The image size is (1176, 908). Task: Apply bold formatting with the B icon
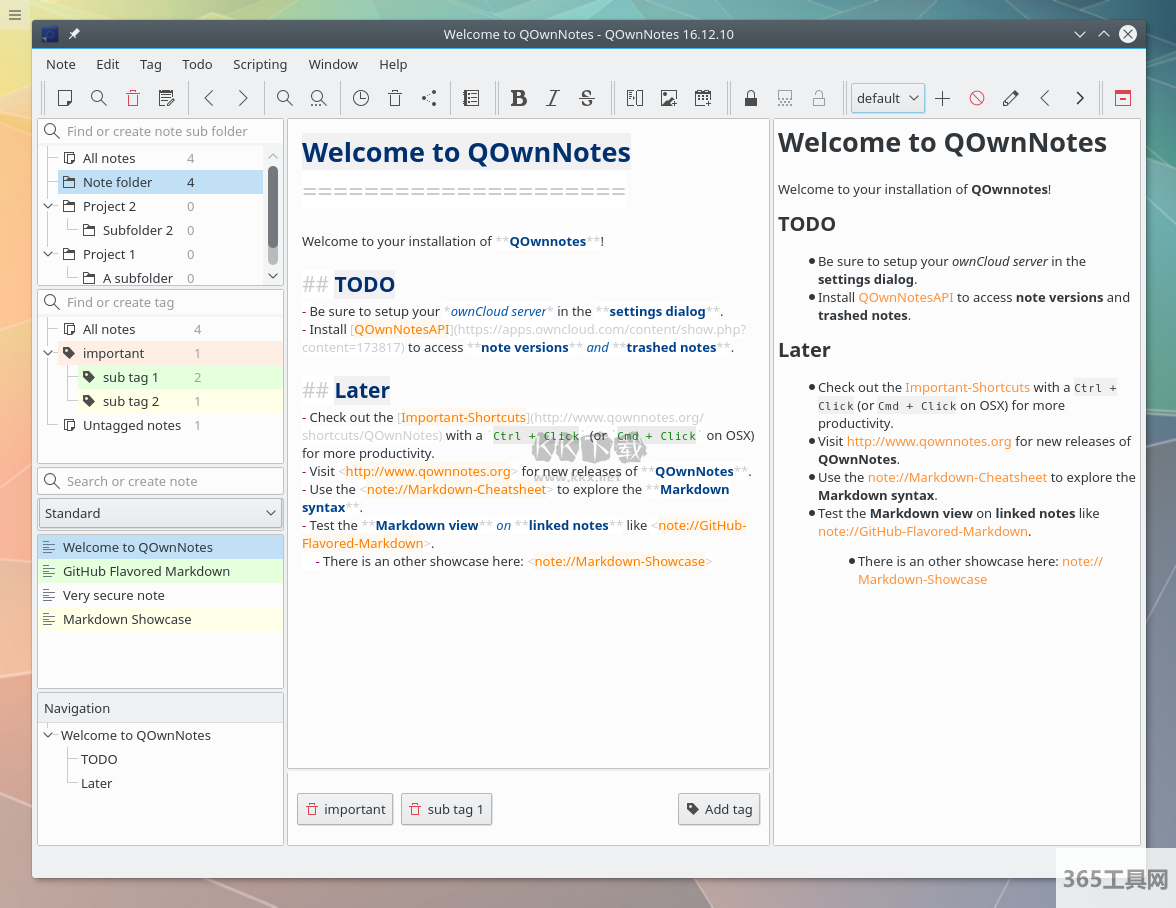click(x=518, y=98)
